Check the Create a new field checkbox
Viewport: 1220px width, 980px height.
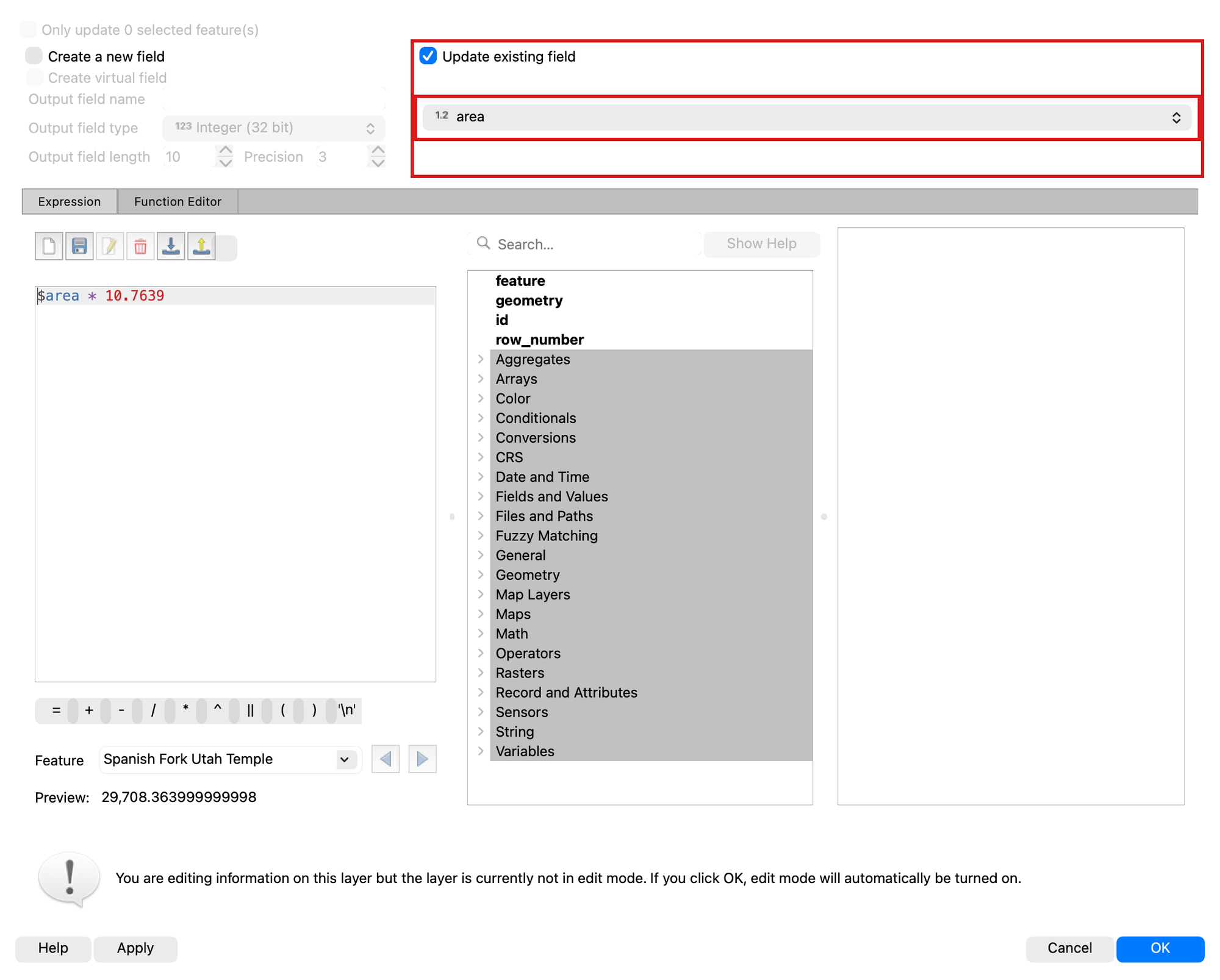[34, 56]
